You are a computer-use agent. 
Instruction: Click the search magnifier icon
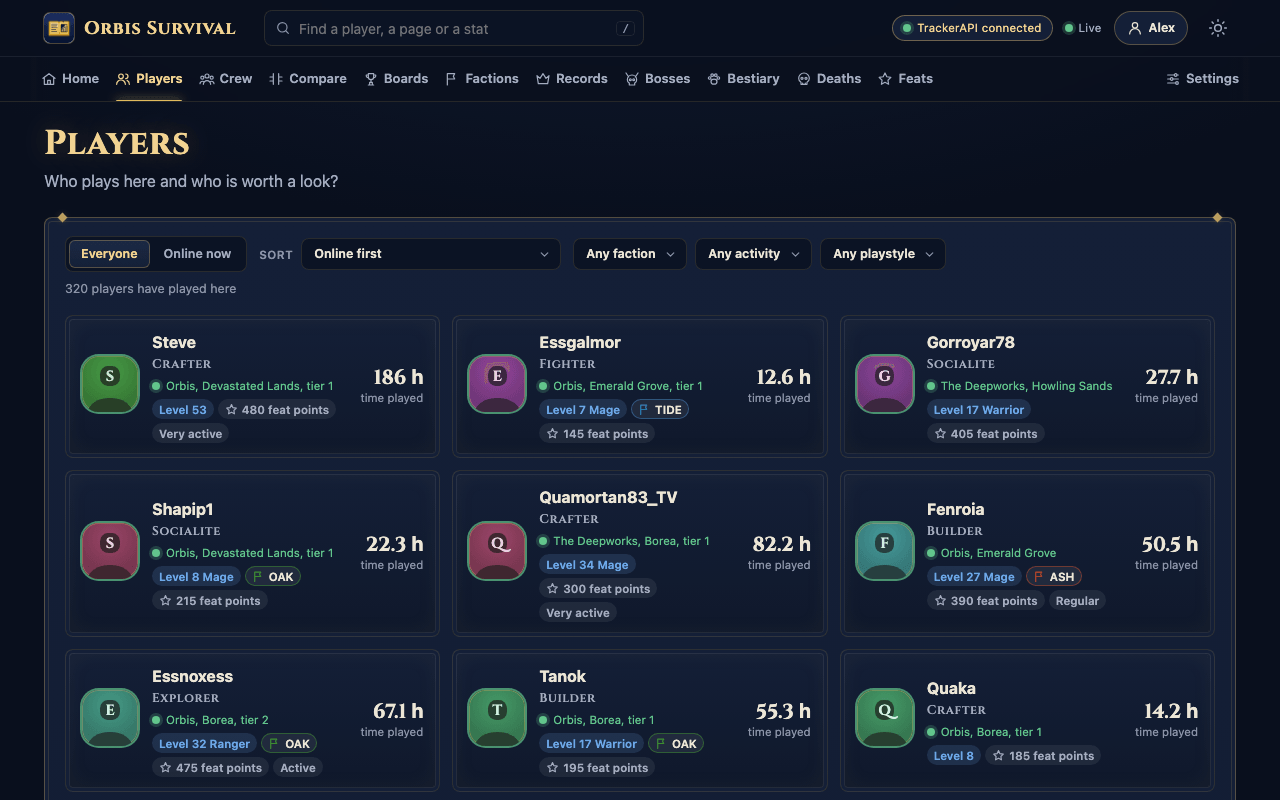283,29
